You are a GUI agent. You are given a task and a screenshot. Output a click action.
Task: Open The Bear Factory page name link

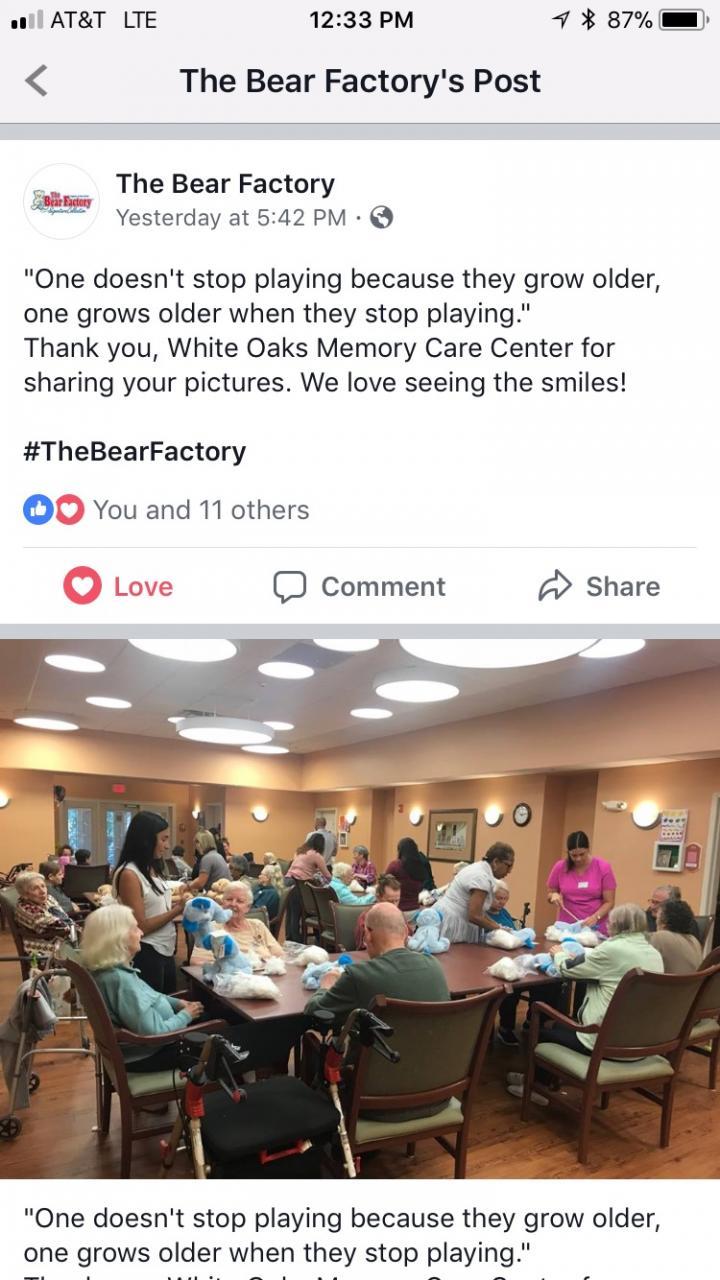(225, 184)
